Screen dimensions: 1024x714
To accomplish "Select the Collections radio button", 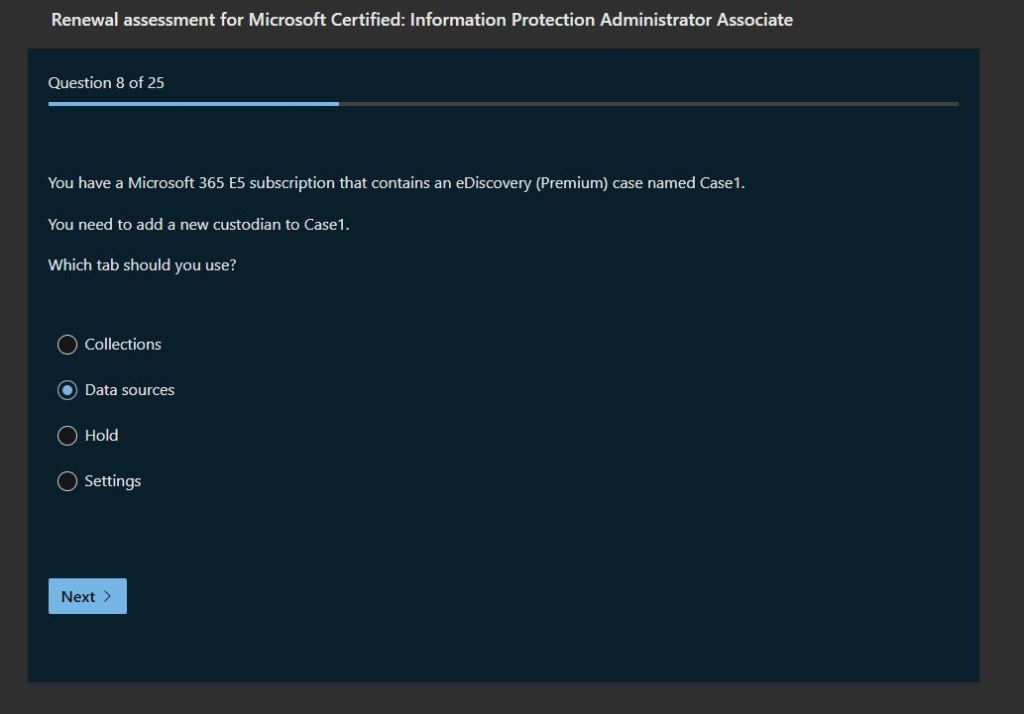I will click(x=67, y=345).
